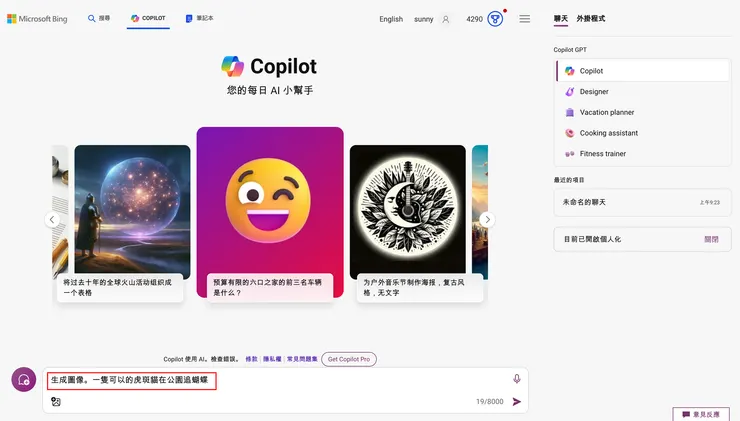Switch to the 外掛程式 tab
The image size is (740, 421).
point(590,18)
